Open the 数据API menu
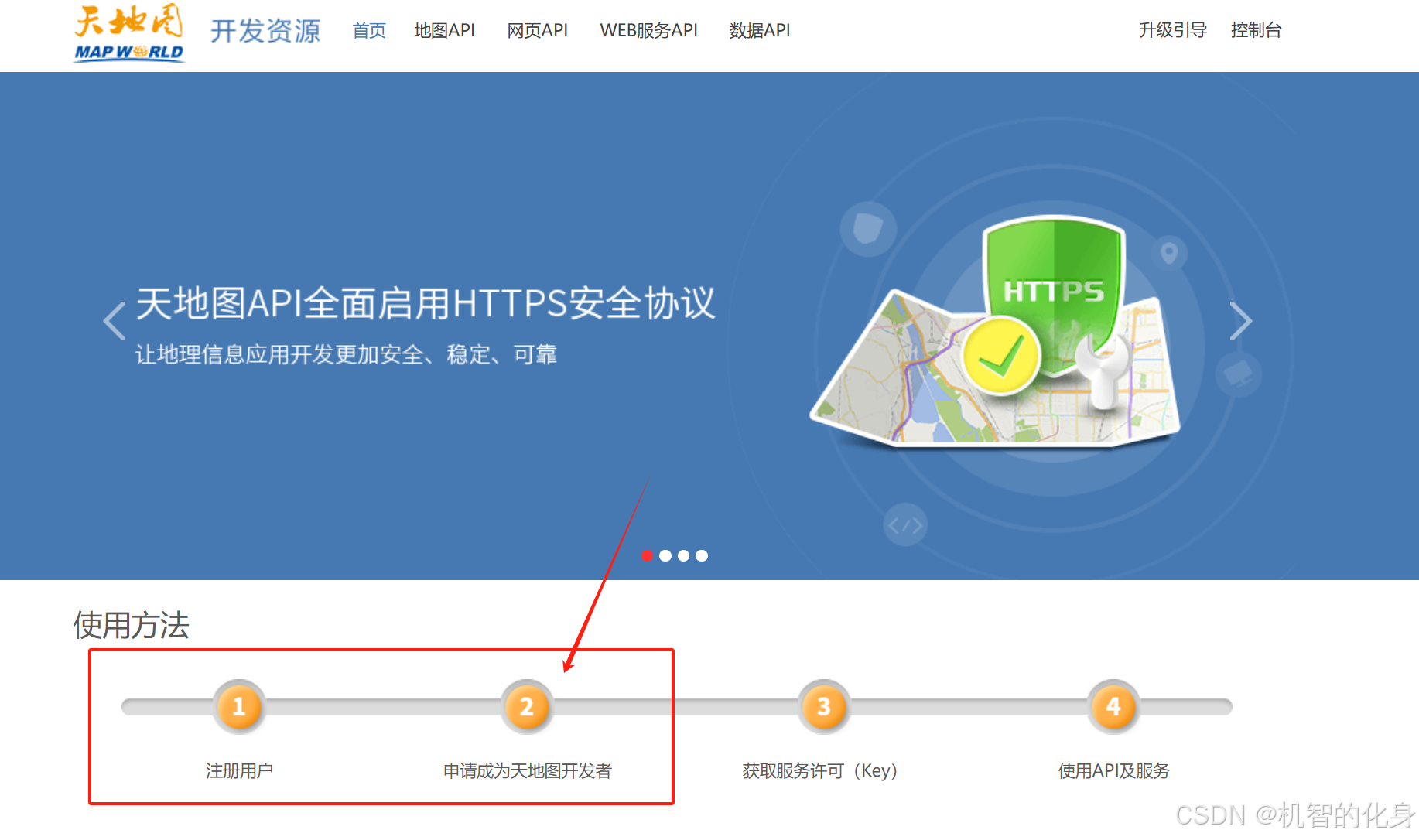Screen dimensions: 1419x840 pyautogui.click(x=760, y=30)
